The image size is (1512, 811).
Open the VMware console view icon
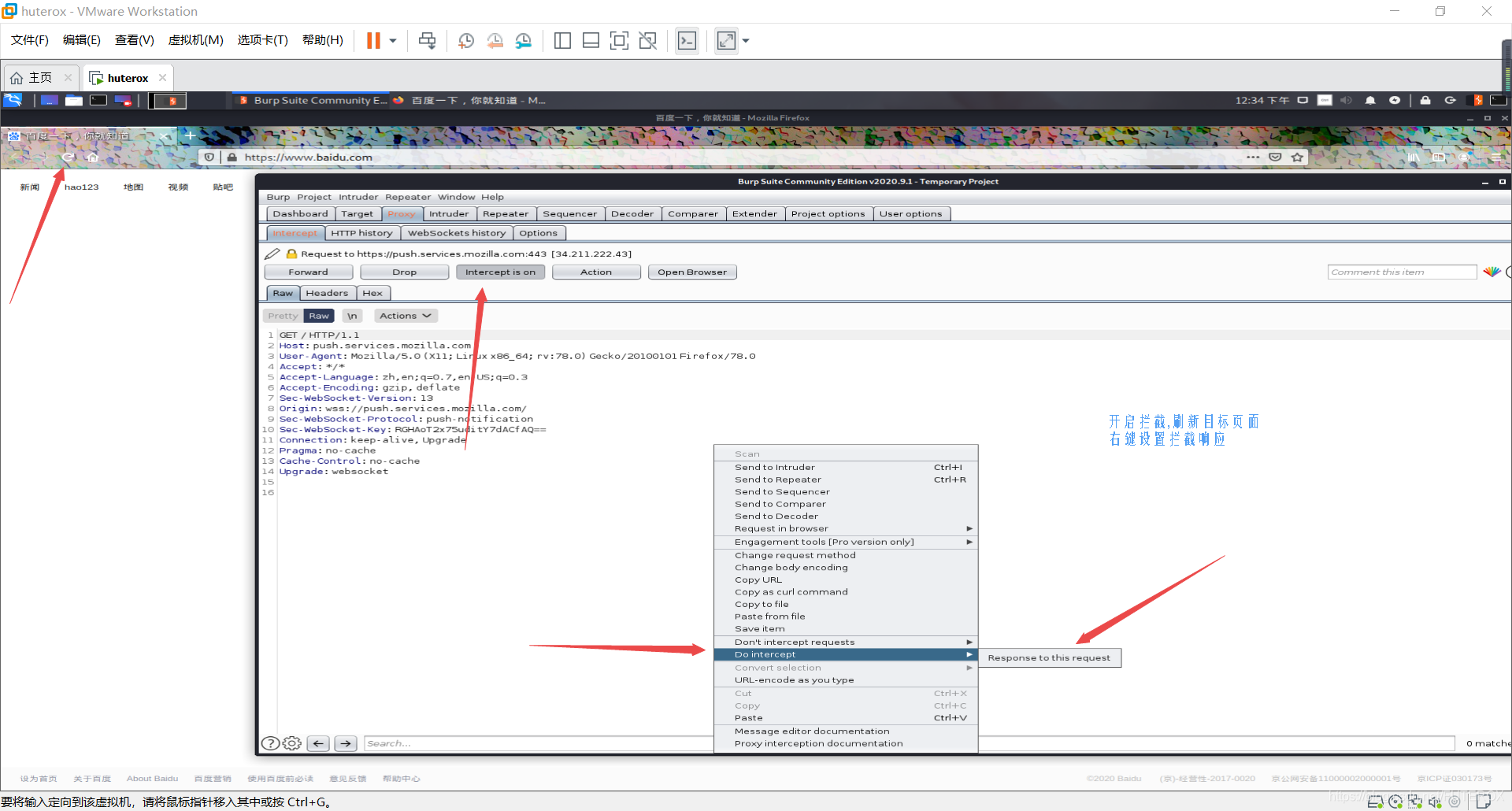[x=687, y=41]
